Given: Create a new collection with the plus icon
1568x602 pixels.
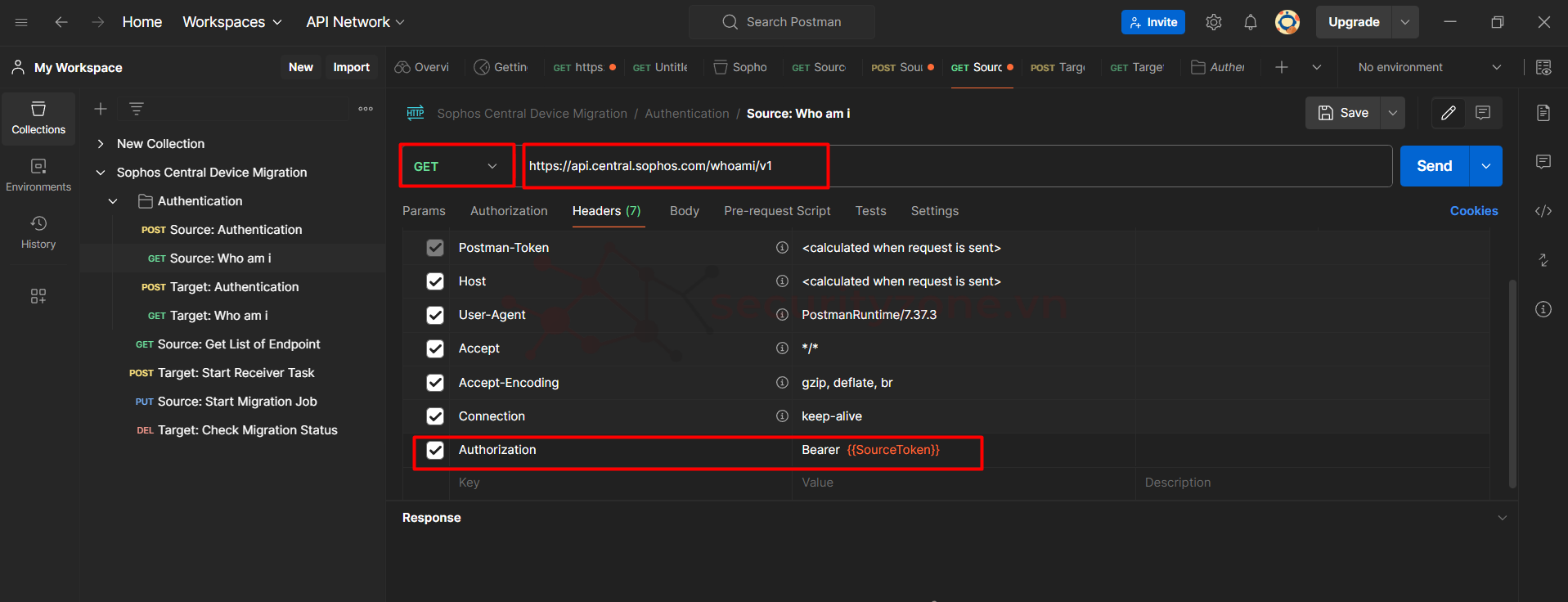Looking at the screenshot, I should point(101,109).
